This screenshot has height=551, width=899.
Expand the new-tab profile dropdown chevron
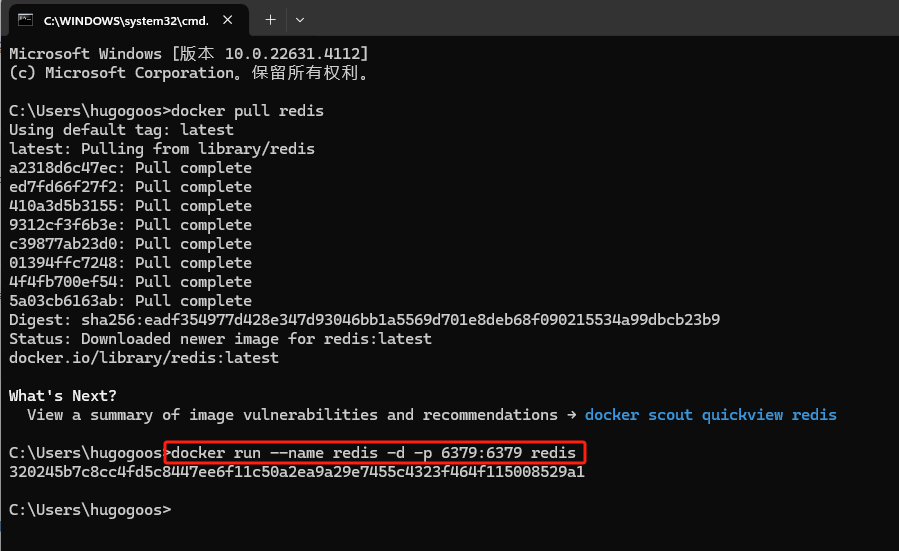300,20
